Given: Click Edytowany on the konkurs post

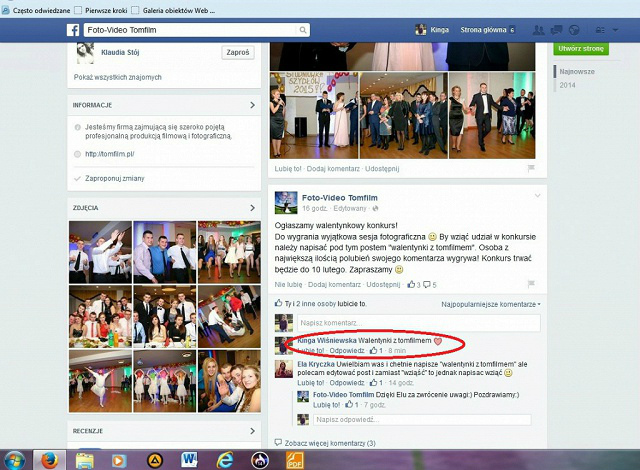Looking at the screenshot, I should (350, 208).
